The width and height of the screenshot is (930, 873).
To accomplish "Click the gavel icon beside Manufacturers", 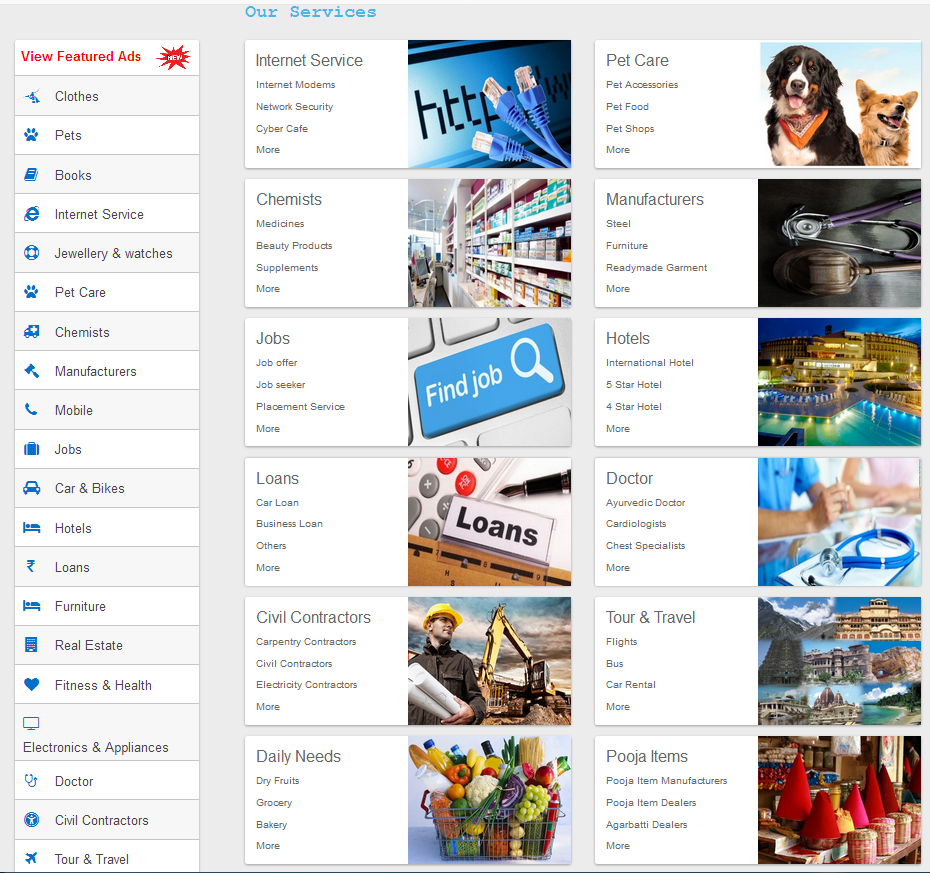I will (x=32, y=371).
